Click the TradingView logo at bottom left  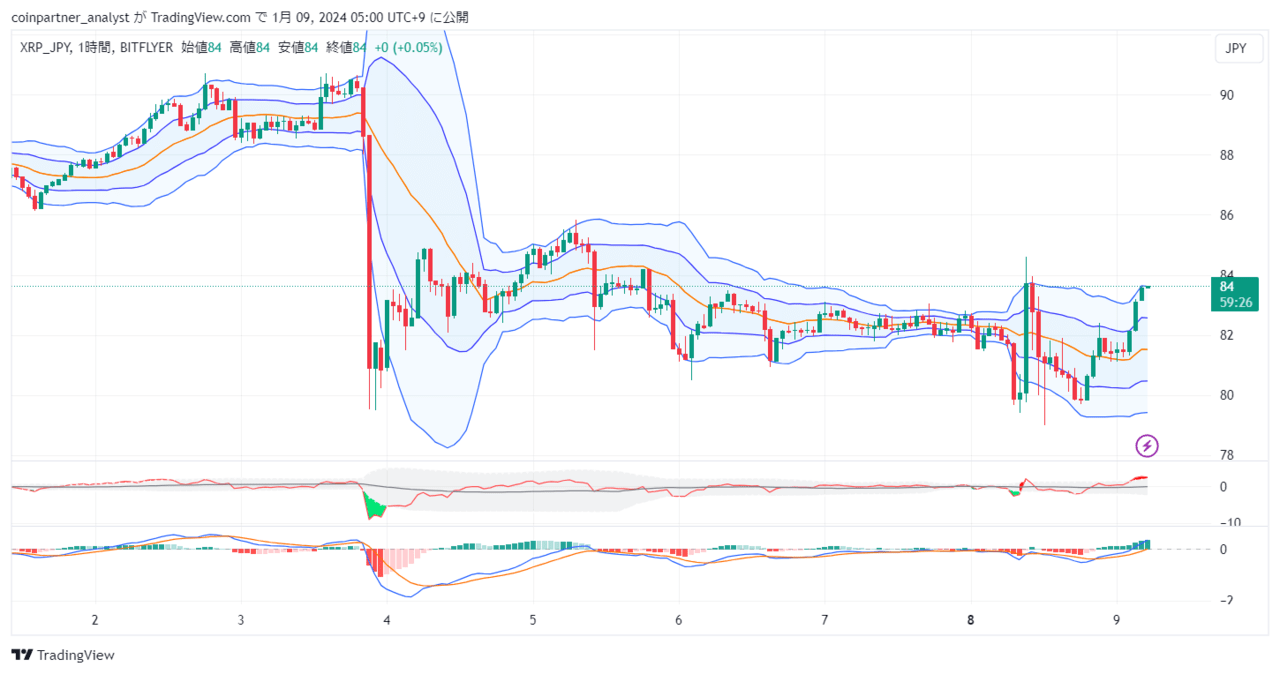click(63, 655)
